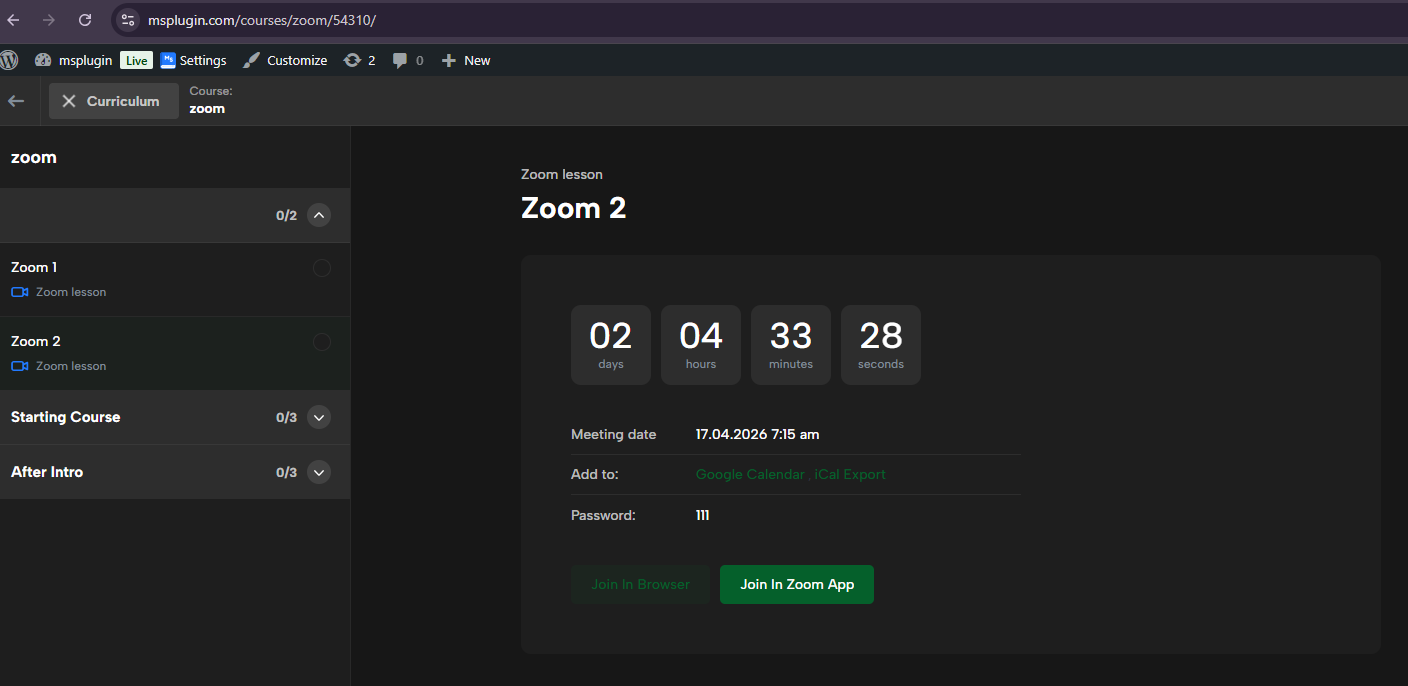Click the Zoom 2 lesson heading
The height and width of the screenshot is (686, 1408).
point(574,208)
